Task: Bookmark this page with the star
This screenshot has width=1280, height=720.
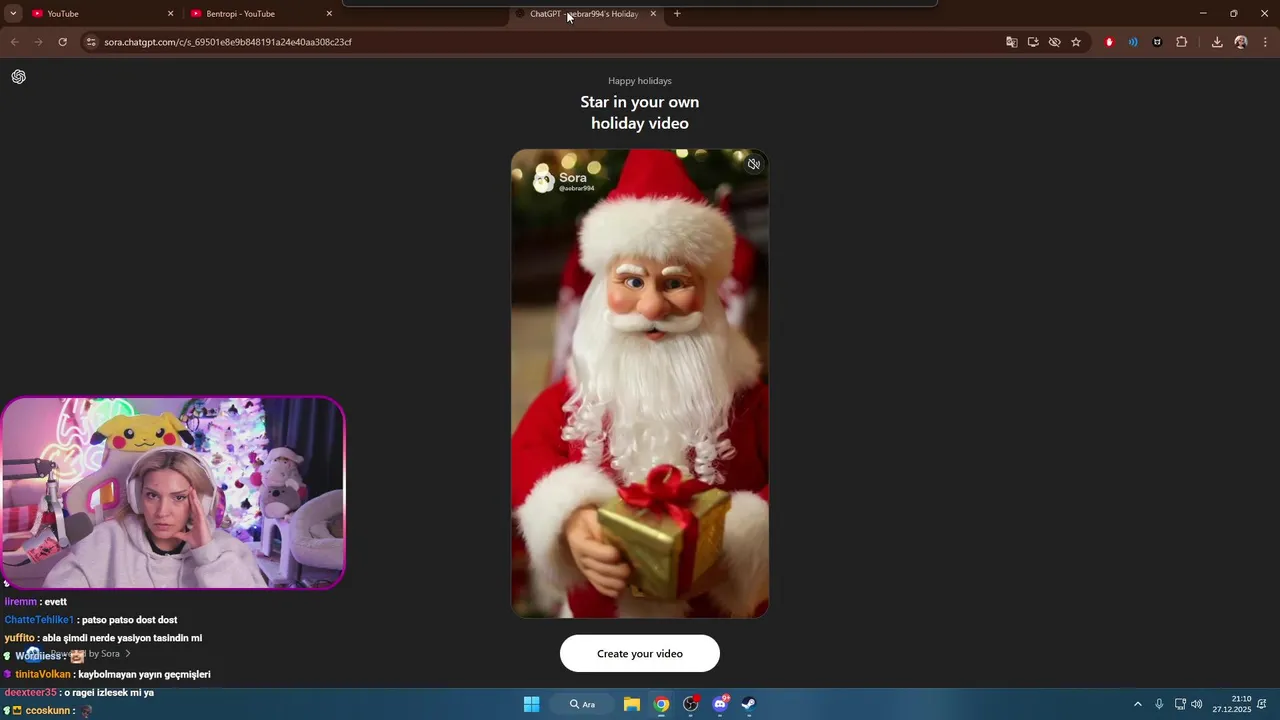Action: click(x=1076, y=42)
